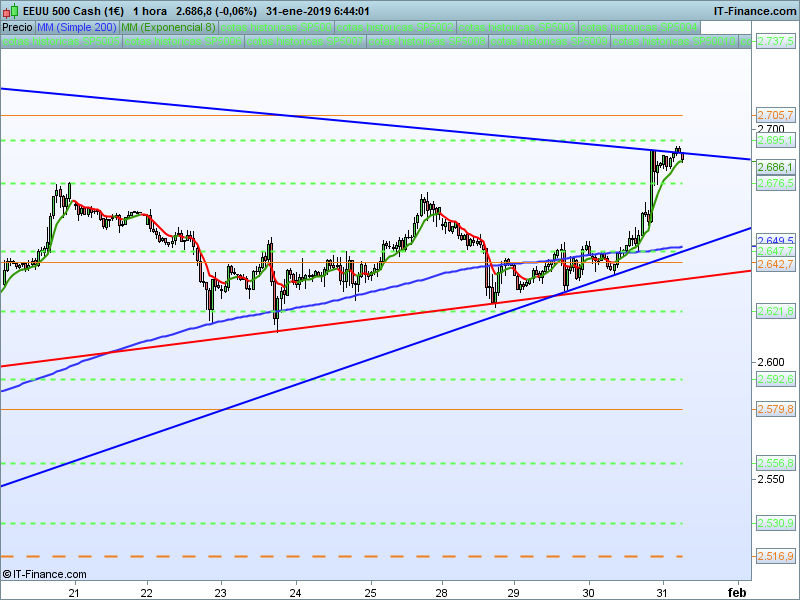This screenshot has width=800, height=600.
Task: Click the date 28 on time axis
Action: pyautogui.click(x=442, y=593)
